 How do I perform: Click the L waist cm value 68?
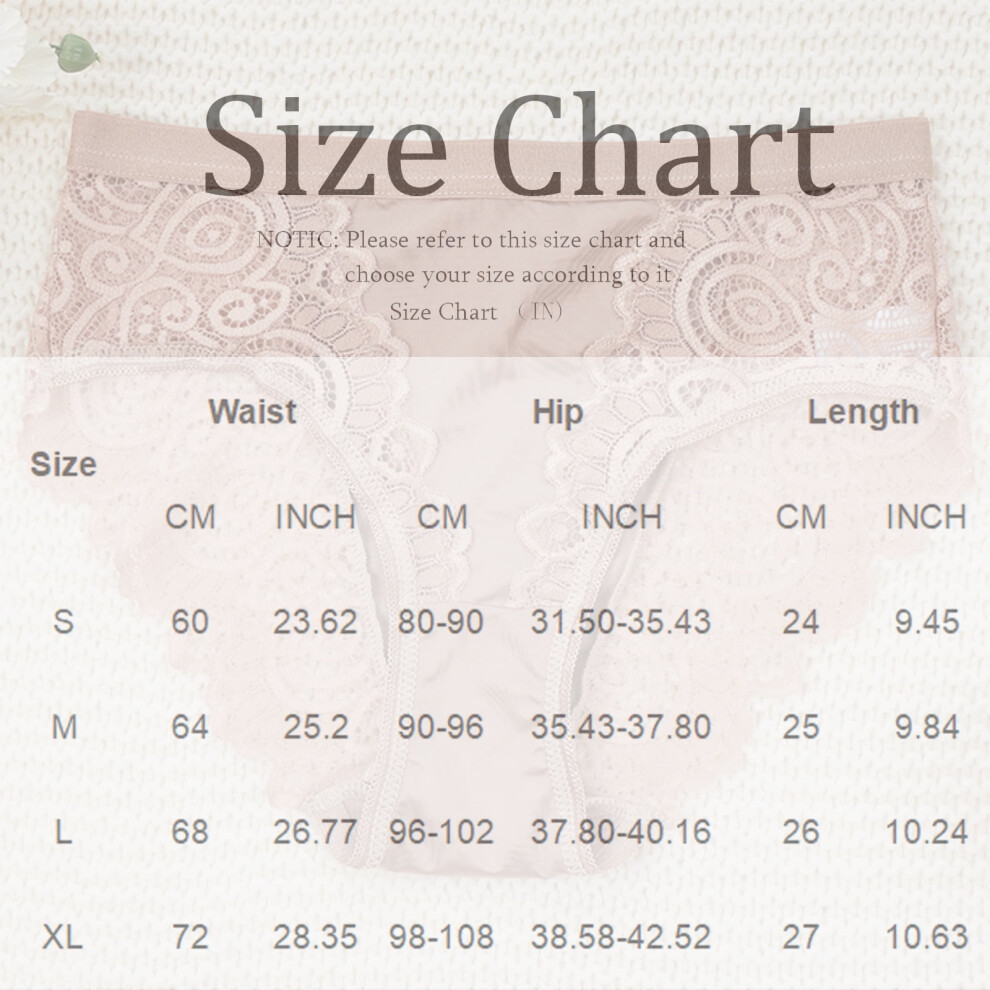point(190,832)
